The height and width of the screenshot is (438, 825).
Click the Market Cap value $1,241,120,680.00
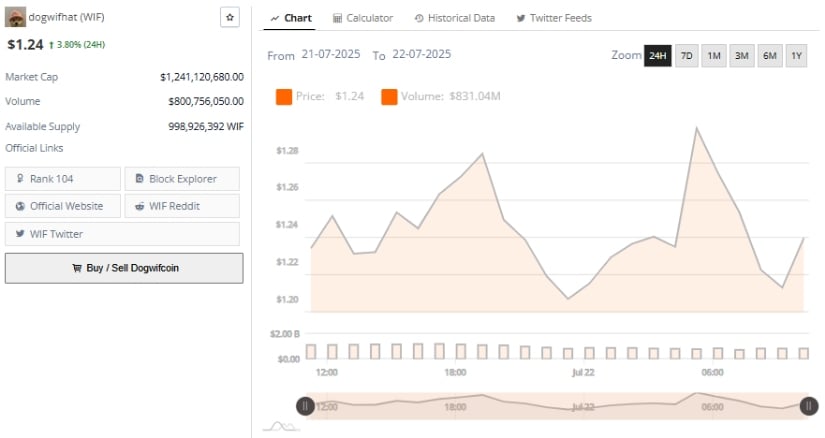point(202,77)
